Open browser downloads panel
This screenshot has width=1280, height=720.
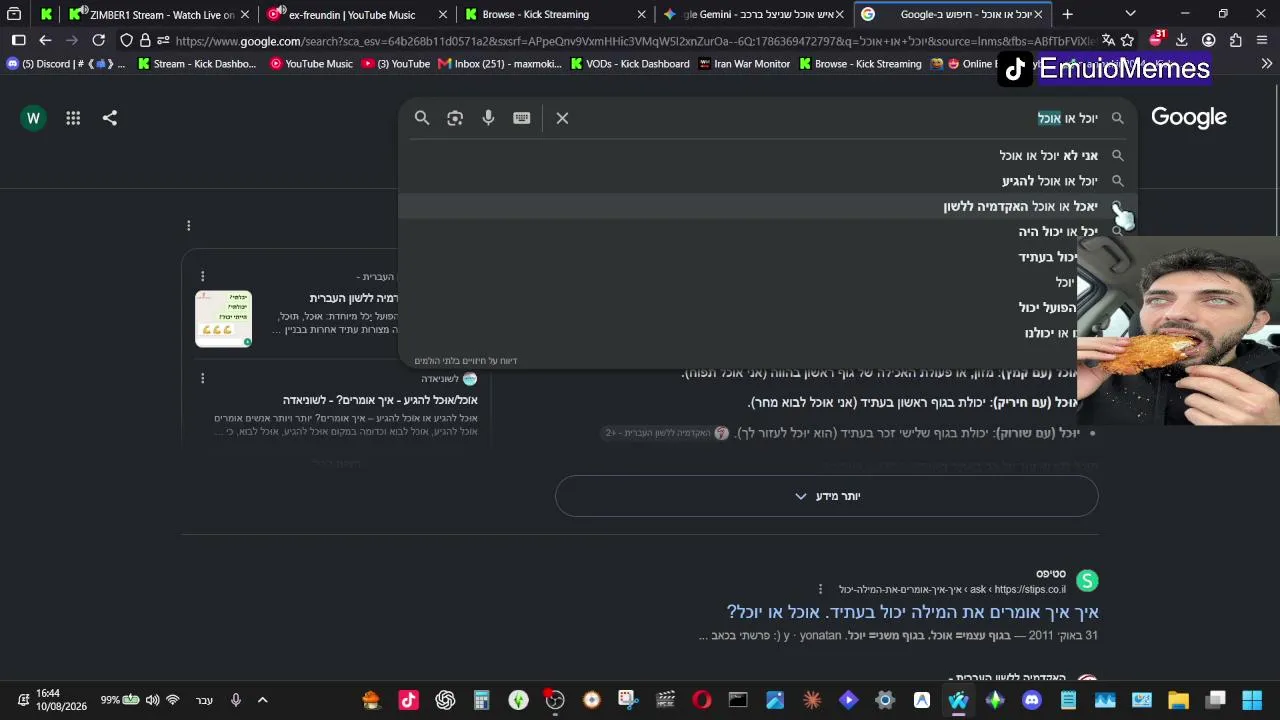(1182, 40)
